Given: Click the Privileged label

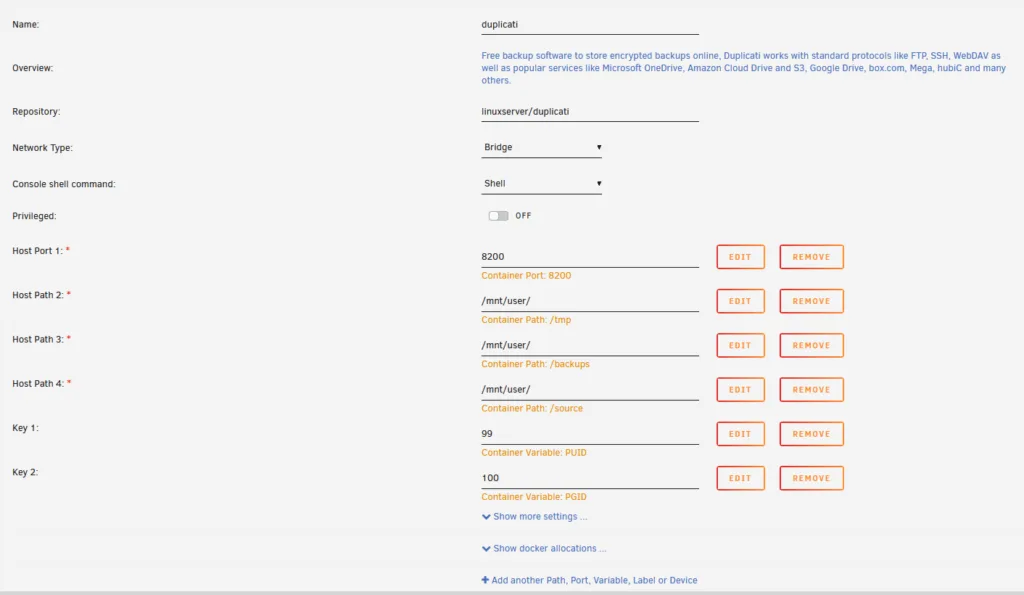Looking at the screenshot, I should [34, 216].
